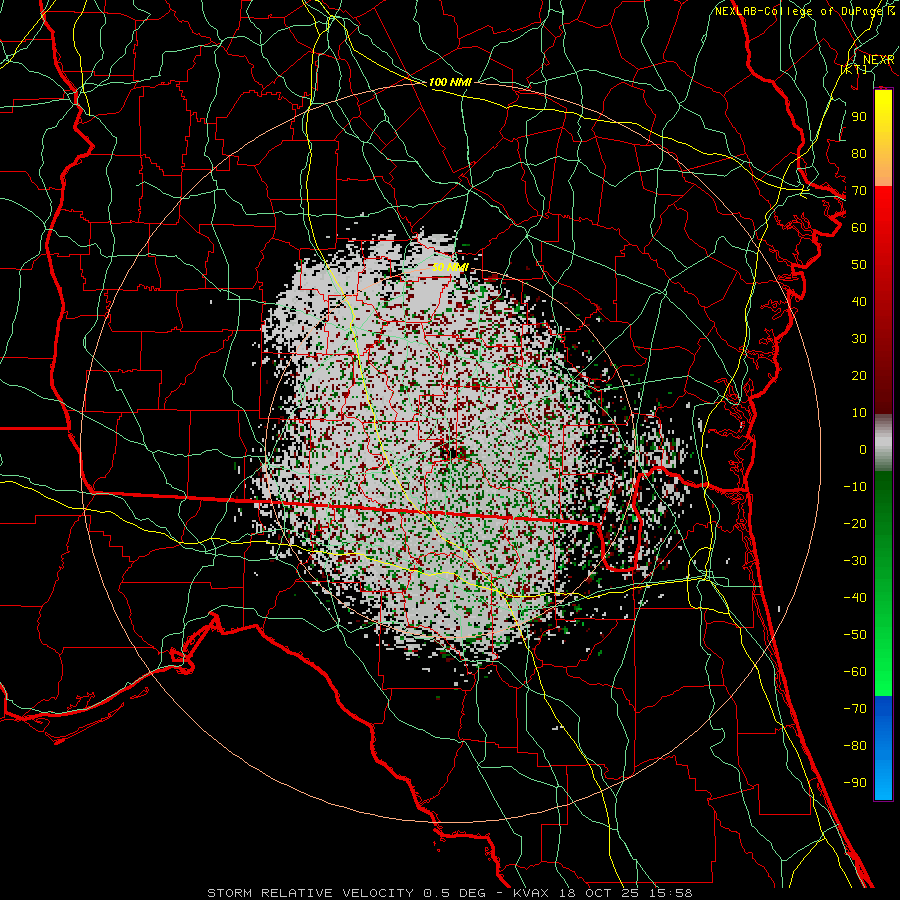Click the 'NEXR' label above the color scale
This screenshot has width=900, height=900.
878,60
